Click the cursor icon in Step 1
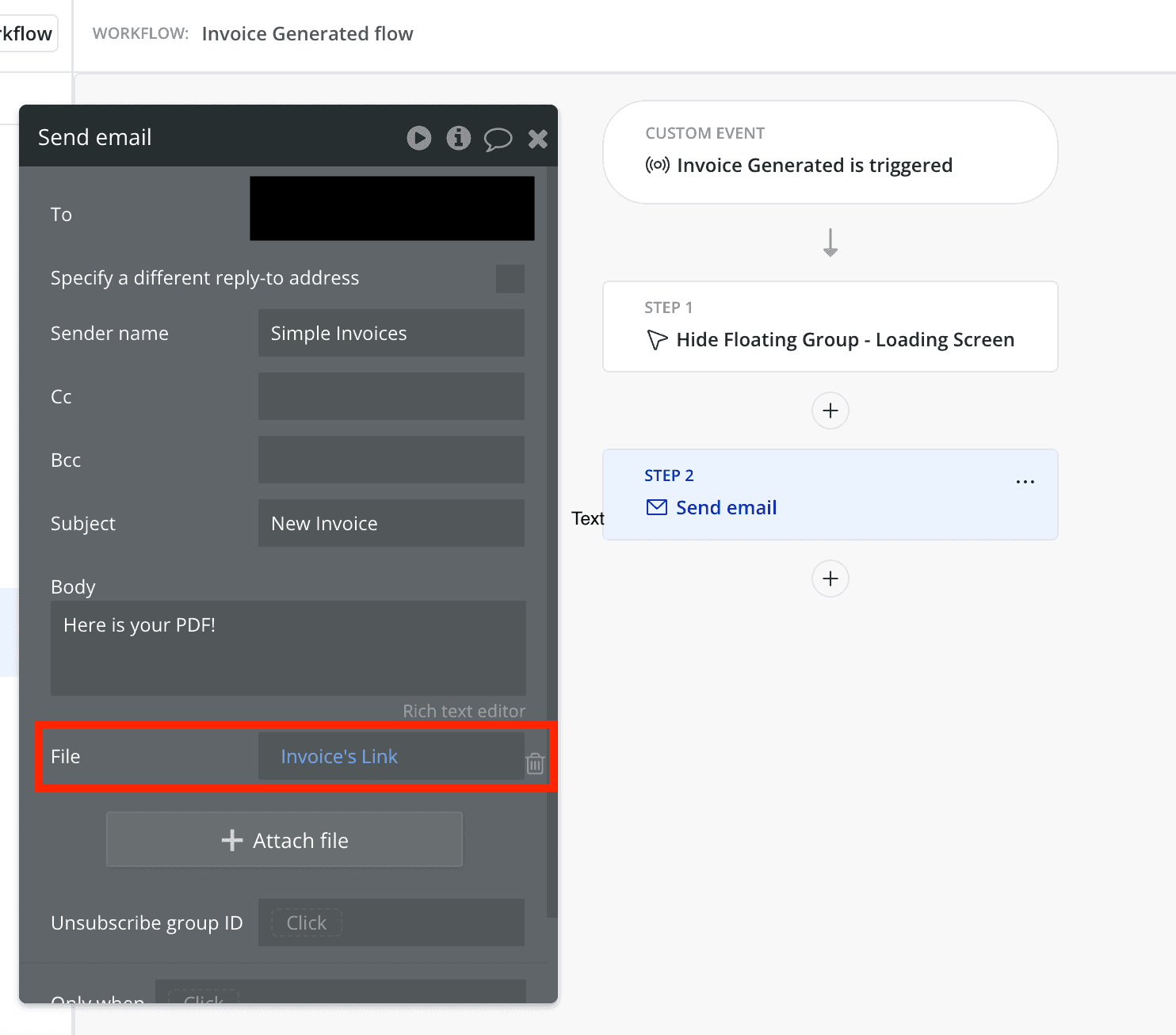The width and height of the screenshot is (1176, 1035). (657, 340)
